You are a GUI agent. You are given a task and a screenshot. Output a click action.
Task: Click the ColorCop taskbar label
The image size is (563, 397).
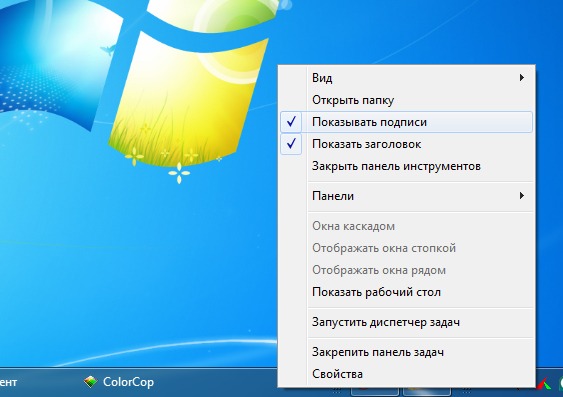(x=128, y=382)
